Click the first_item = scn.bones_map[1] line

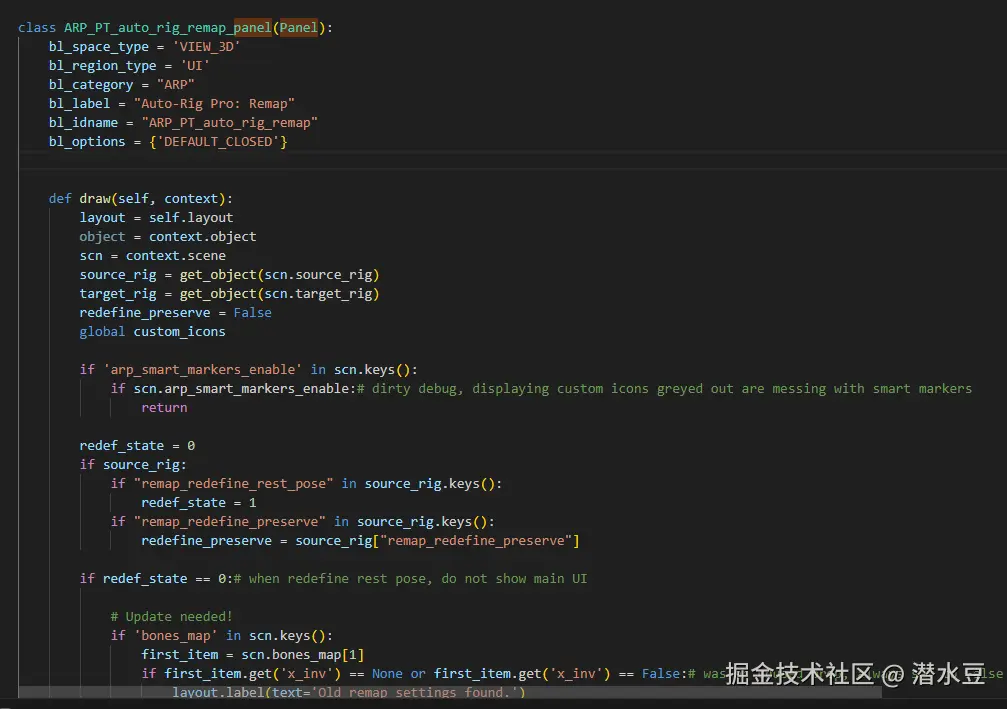tap(252, 654)
